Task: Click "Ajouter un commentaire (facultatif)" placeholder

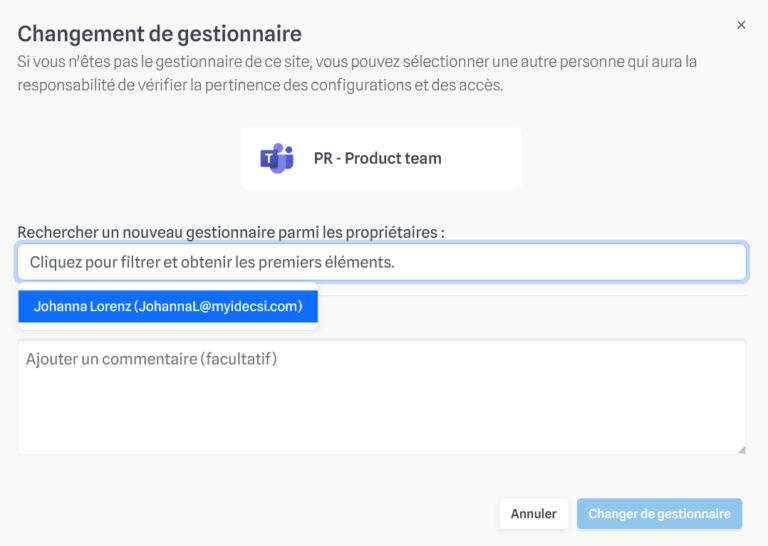Action: (152, 359)
